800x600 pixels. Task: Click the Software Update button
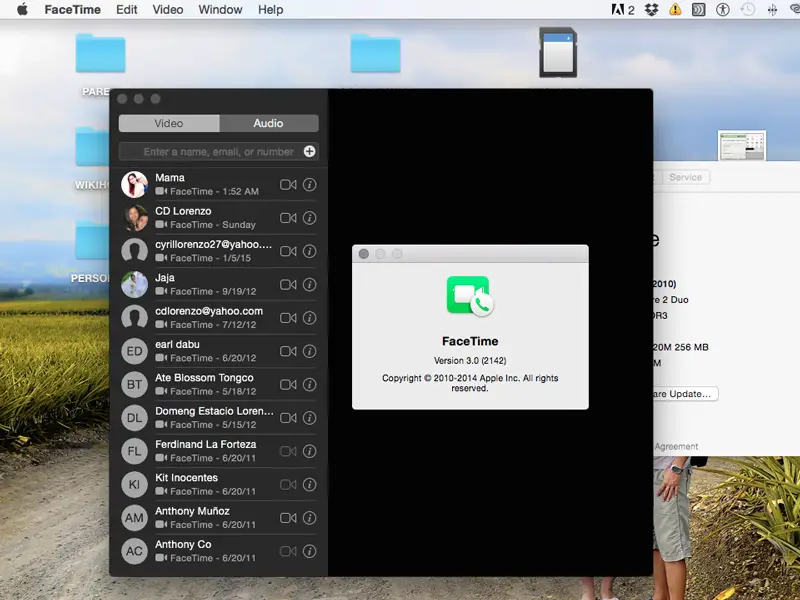tap(684, 394)
